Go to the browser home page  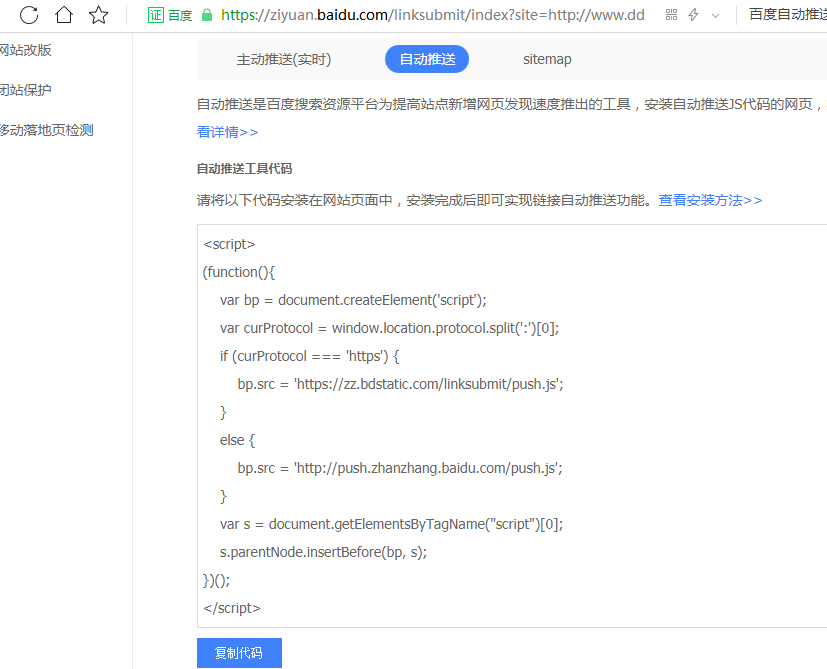(64, 15)
